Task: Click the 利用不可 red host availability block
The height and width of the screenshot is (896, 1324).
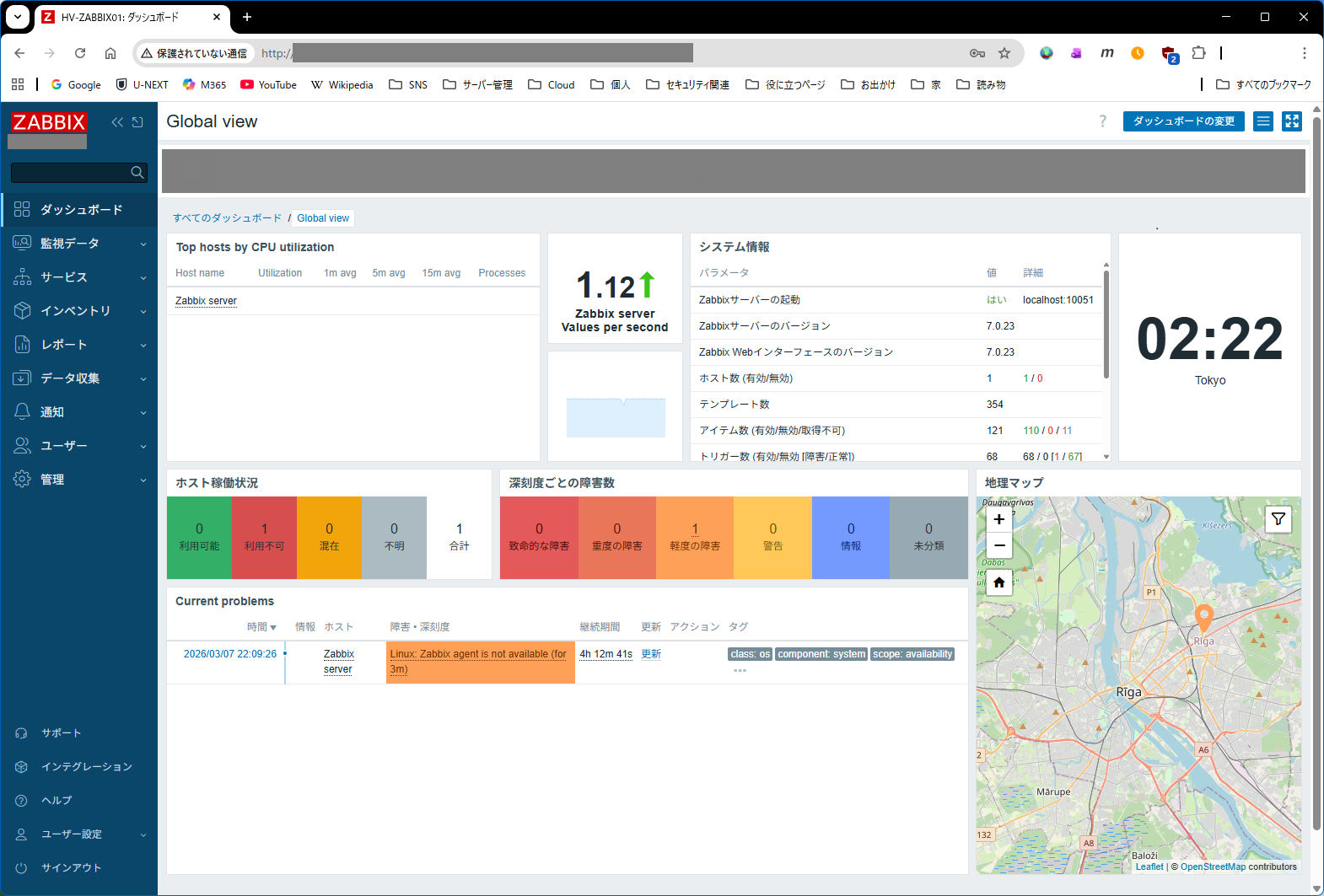Action: (264, 537)
